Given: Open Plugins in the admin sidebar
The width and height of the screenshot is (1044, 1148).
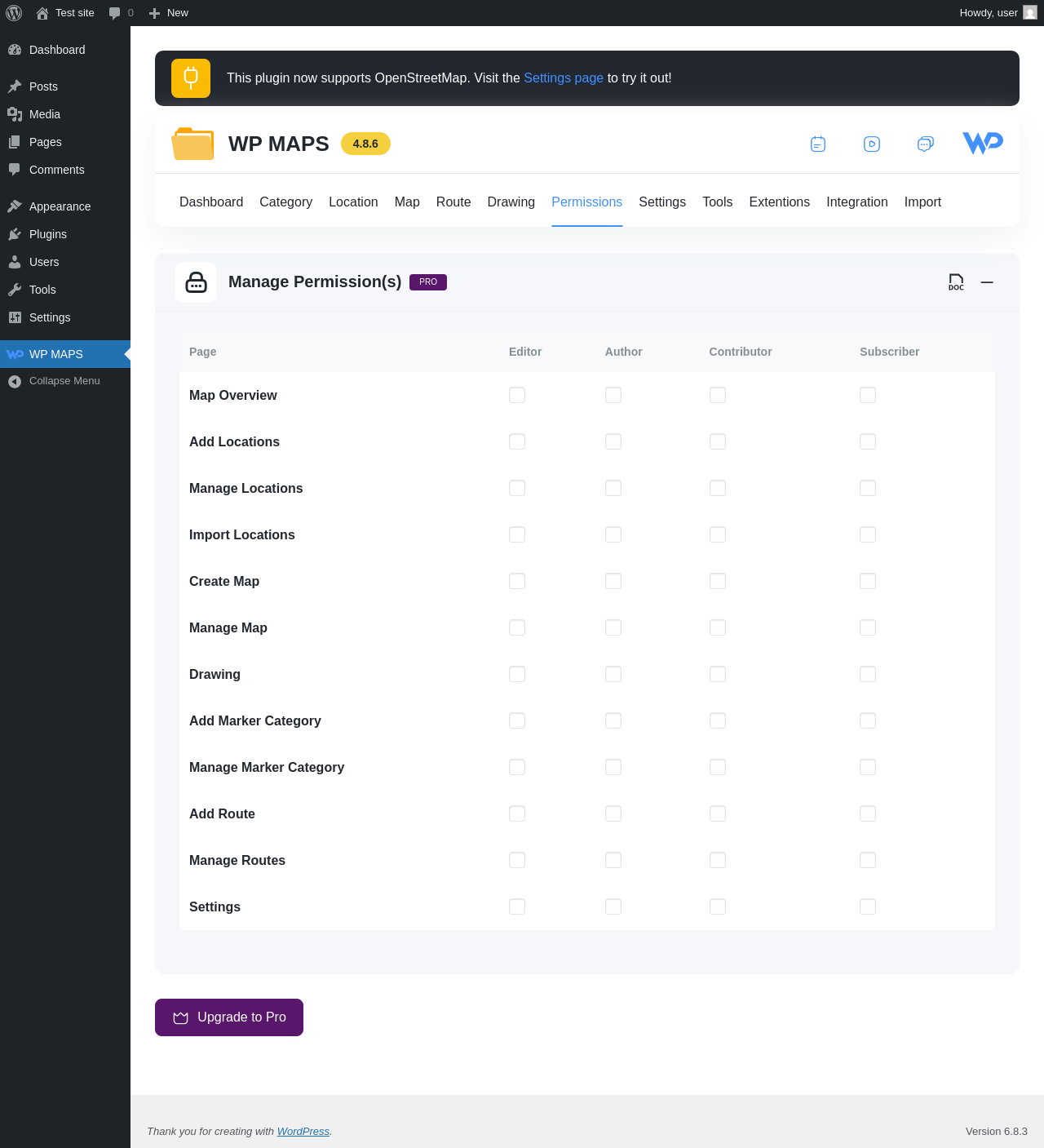Looking at the screenshot, I should pyautogui.click(x=47, y=234).
